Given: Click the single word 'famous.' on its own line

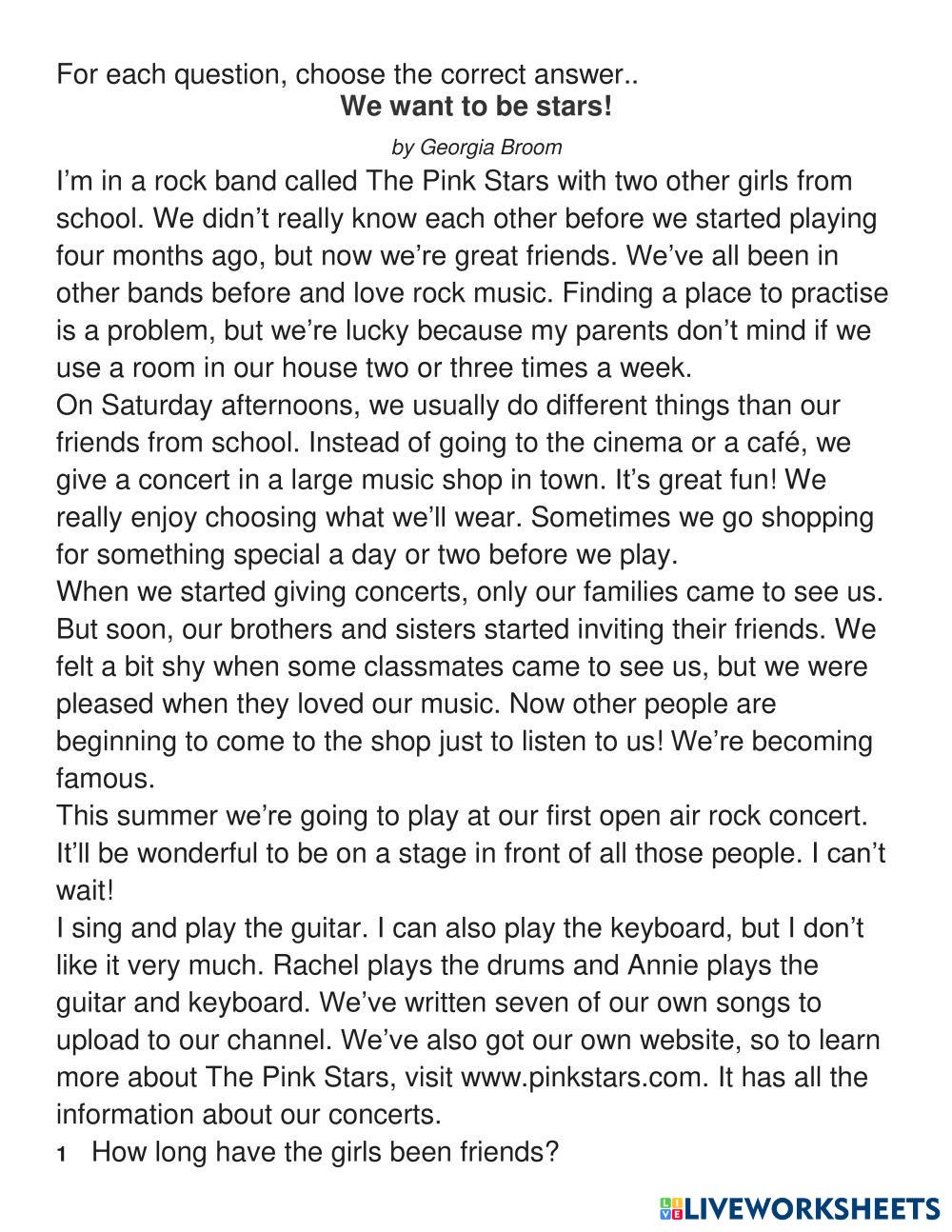Looking at the screenshot, I should point(105,779).
